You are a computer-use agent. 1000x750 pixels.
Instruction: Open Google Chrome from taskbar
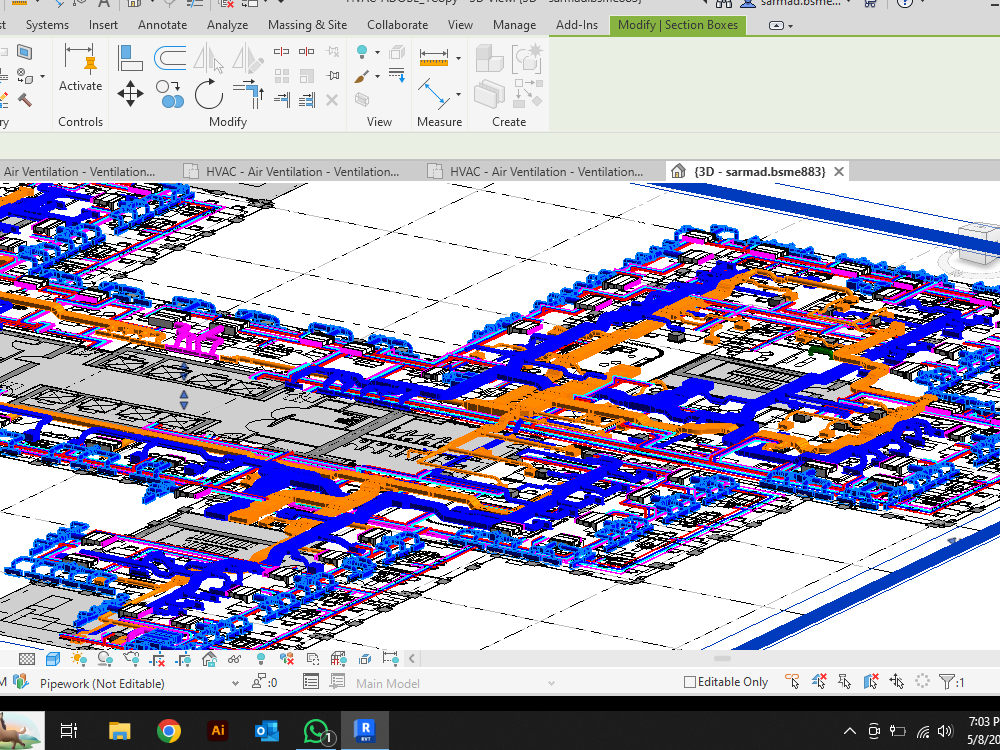(168, 730)
